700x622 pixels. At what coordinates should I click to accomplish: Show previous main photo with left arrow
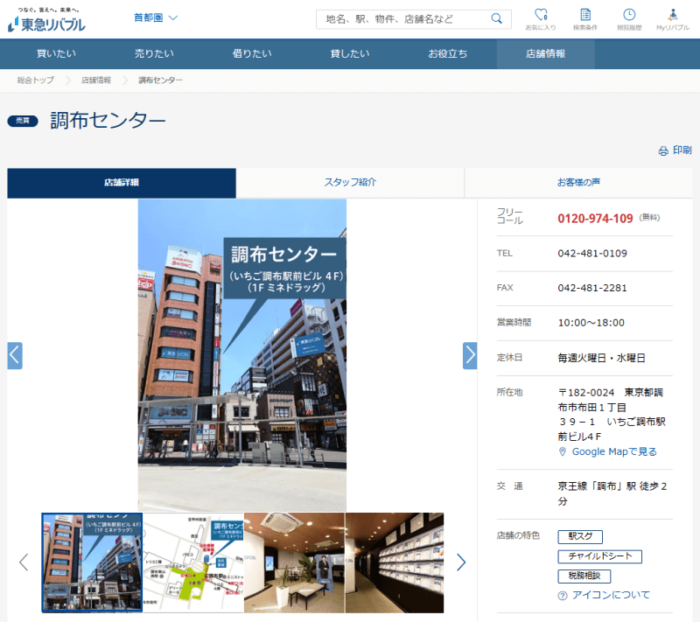click(x=15, y=355)
